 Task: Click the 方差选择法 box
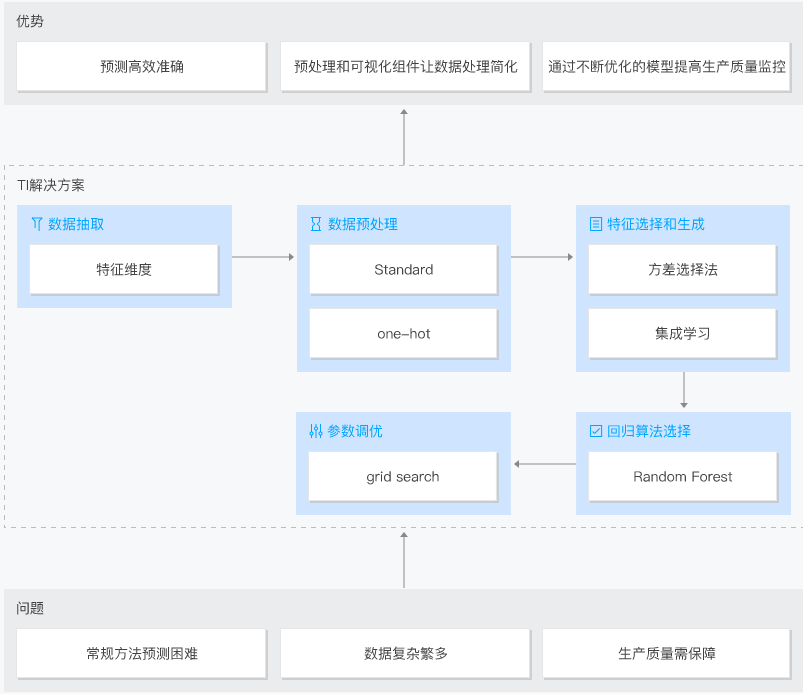[683, 269]
